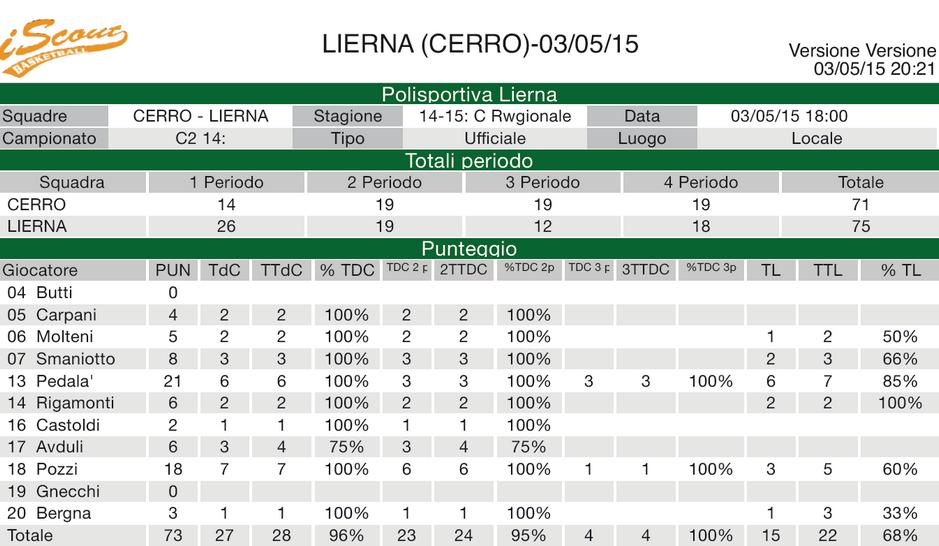This screenshot has width=939, height=546.
Task: Select the report title LIERNA (CERRO)-03/05/15
Action: [480, 44]
